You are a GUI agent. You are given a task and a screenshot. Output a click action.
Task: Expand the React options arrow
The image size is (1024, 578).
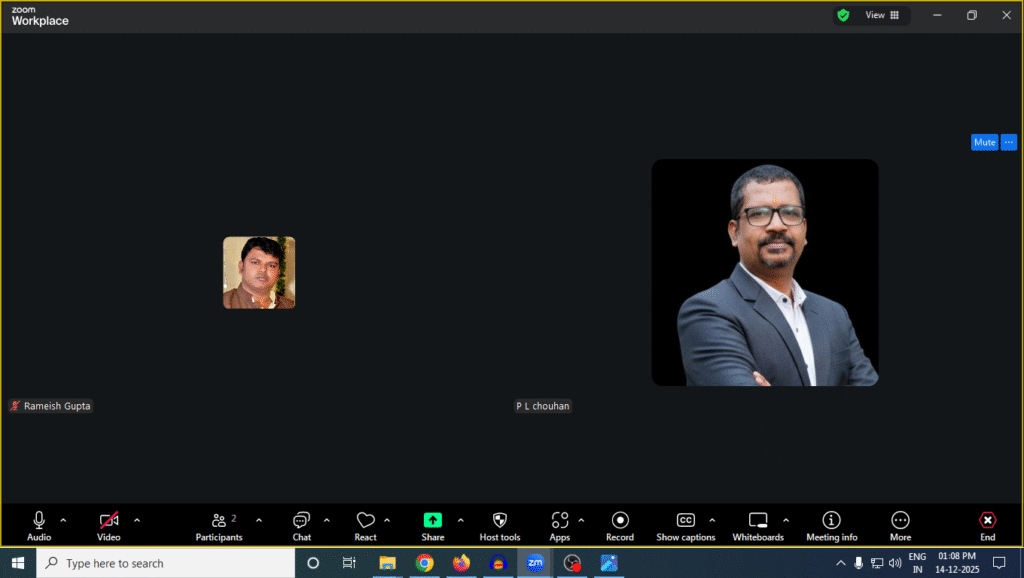387,520
